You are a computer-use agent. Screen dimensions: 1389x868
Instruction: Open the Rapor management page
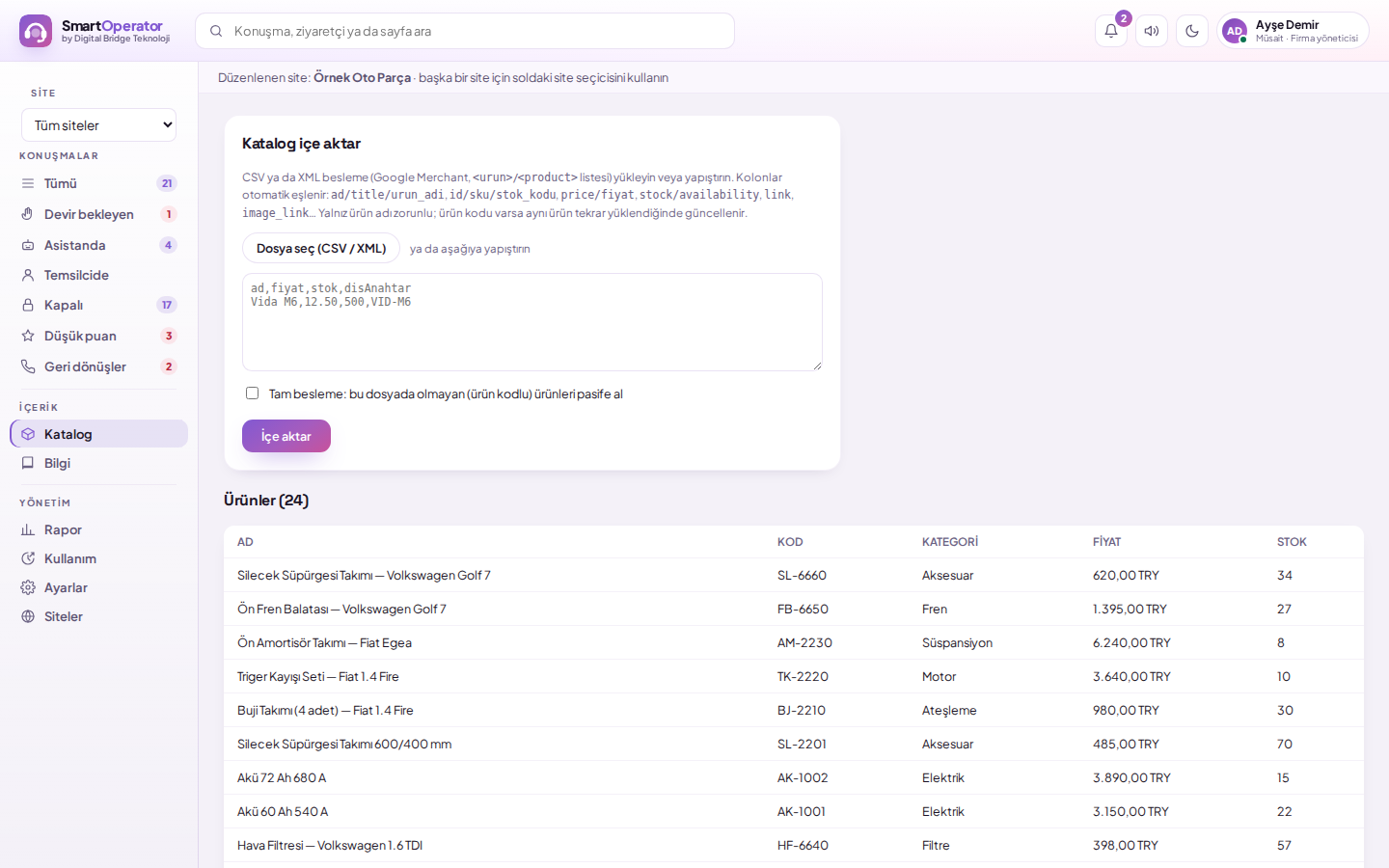pos(98,529)
